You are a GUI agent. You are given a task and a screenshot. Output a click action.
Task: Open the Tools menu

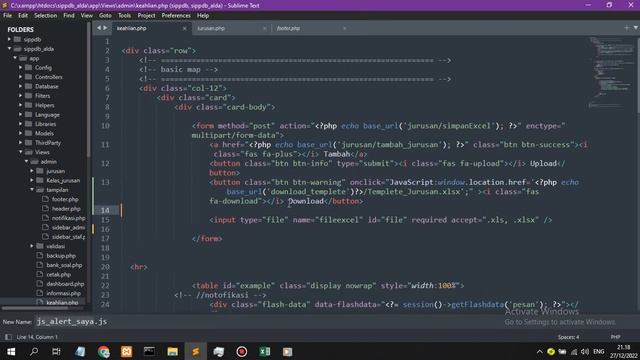[x=124, y=16]
